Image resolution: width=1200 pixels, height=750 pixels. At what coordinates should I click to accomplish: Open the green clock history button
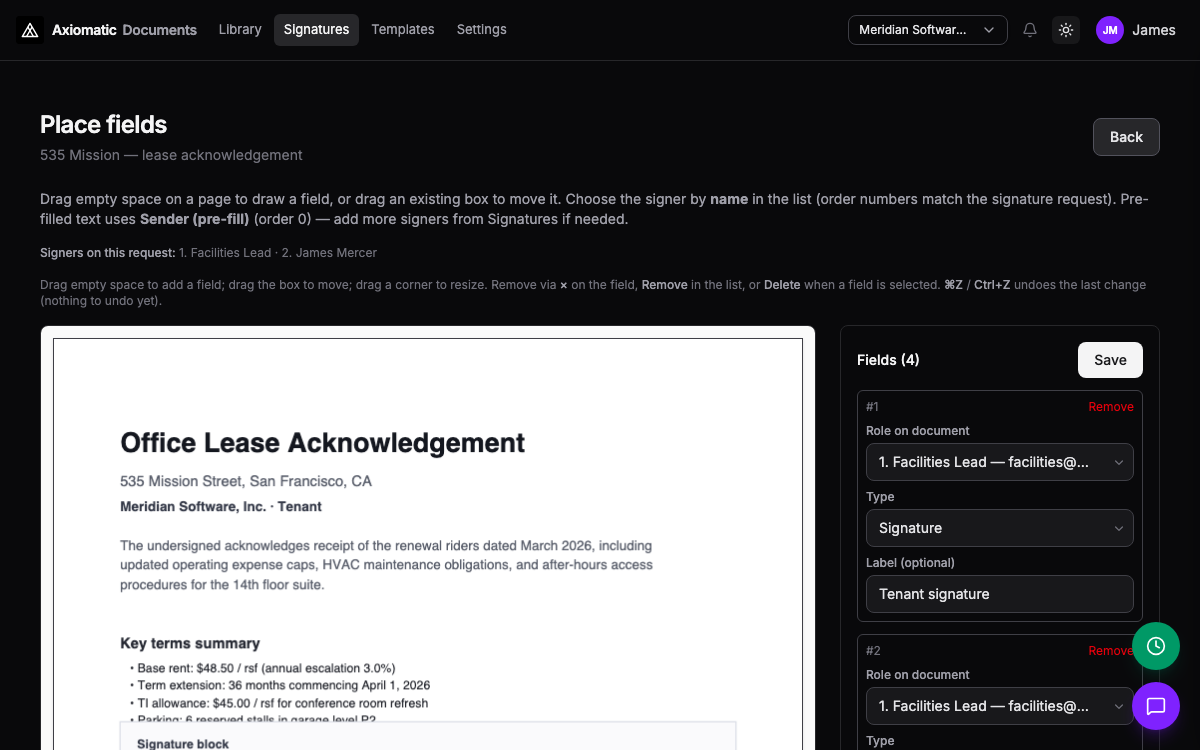(1156, 646)
